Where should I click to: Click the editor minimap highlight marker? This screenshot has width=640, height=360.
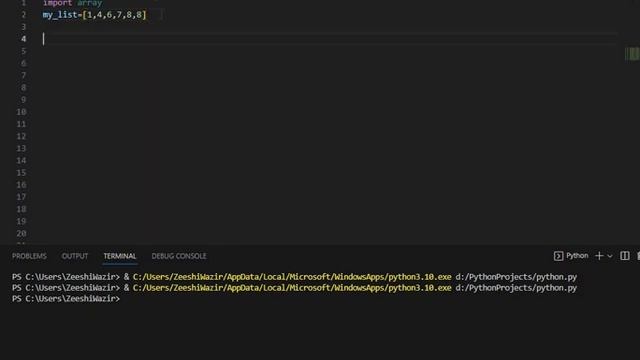[632, 53]
